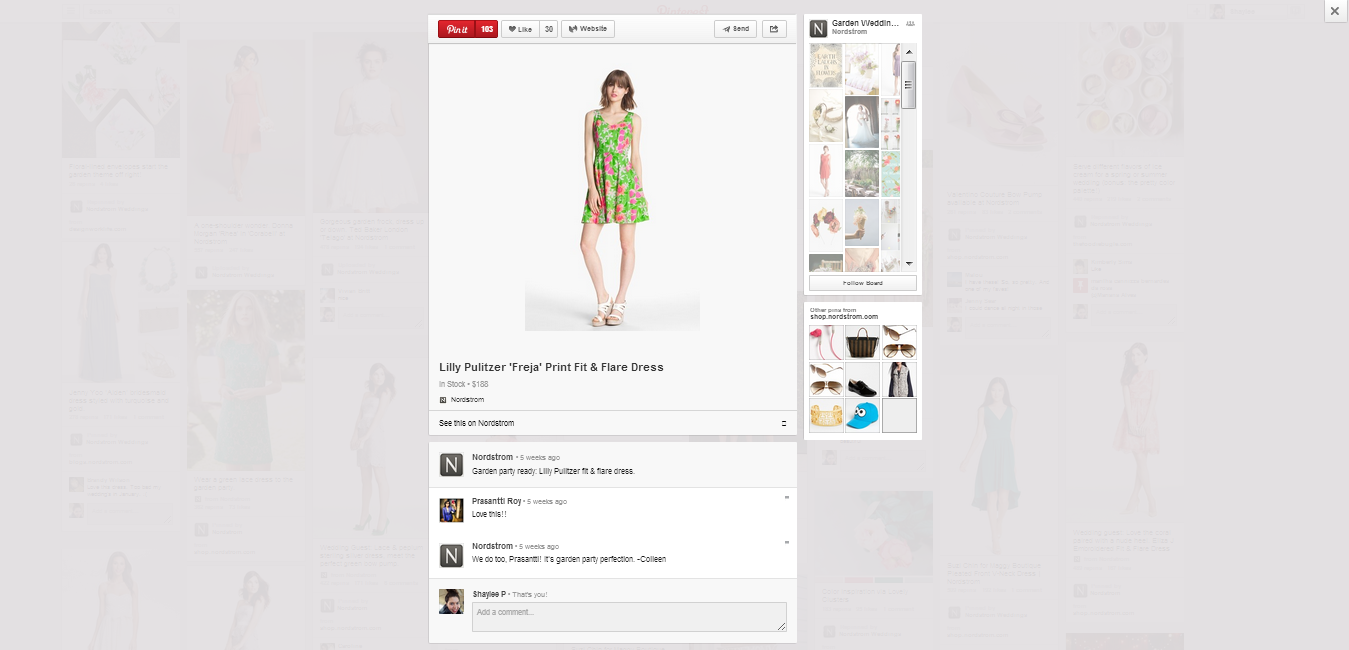Click Shaylee P's profile avatar
The width and height of the screenshot is (1349, 650).
click(x=451, y=601)
